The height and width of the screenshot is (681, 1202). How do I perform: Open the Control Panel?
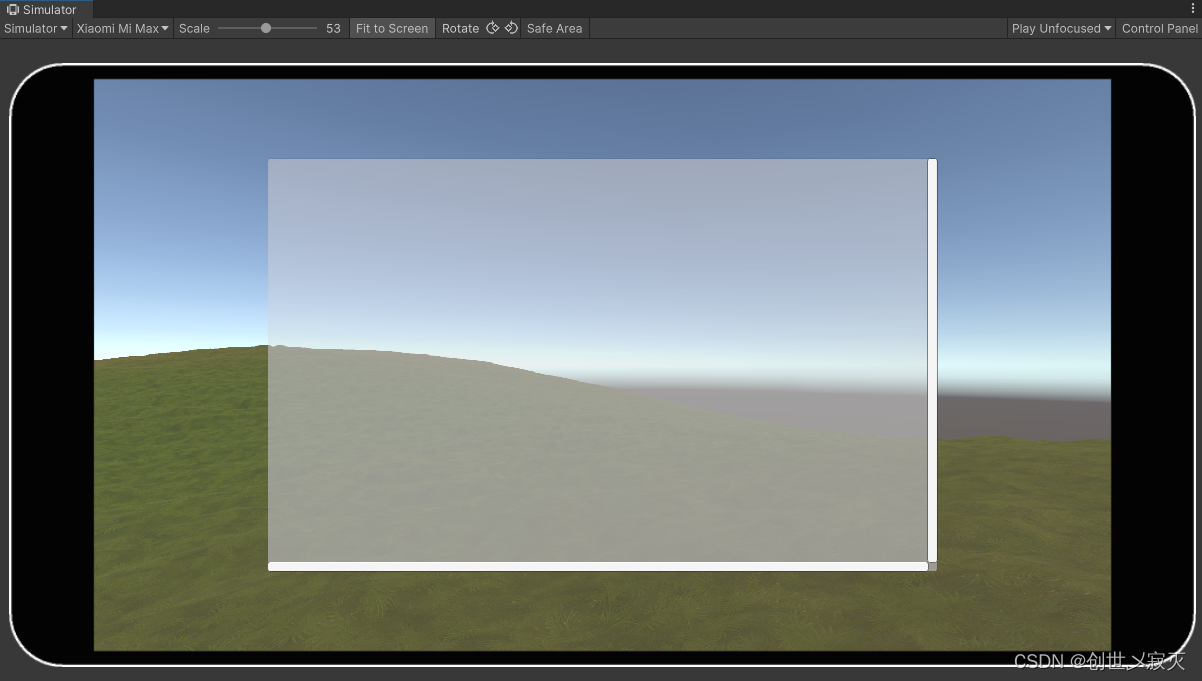[x=1159, y=28]
